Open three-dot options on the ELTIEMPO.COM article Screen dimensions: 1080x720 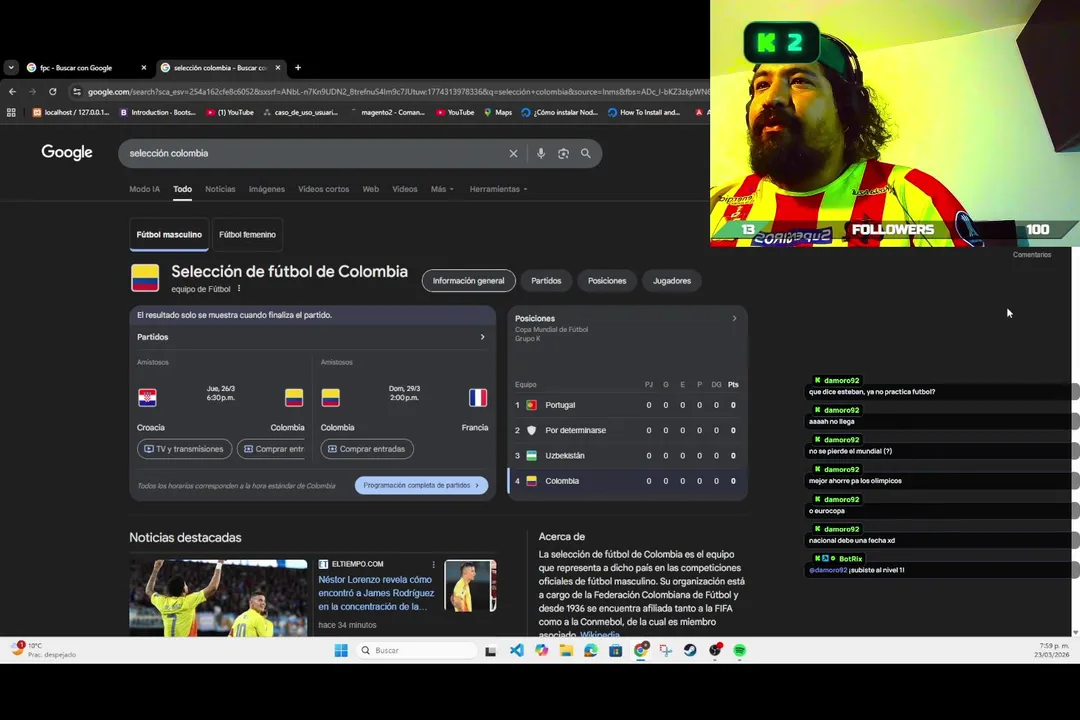(433, 564)
